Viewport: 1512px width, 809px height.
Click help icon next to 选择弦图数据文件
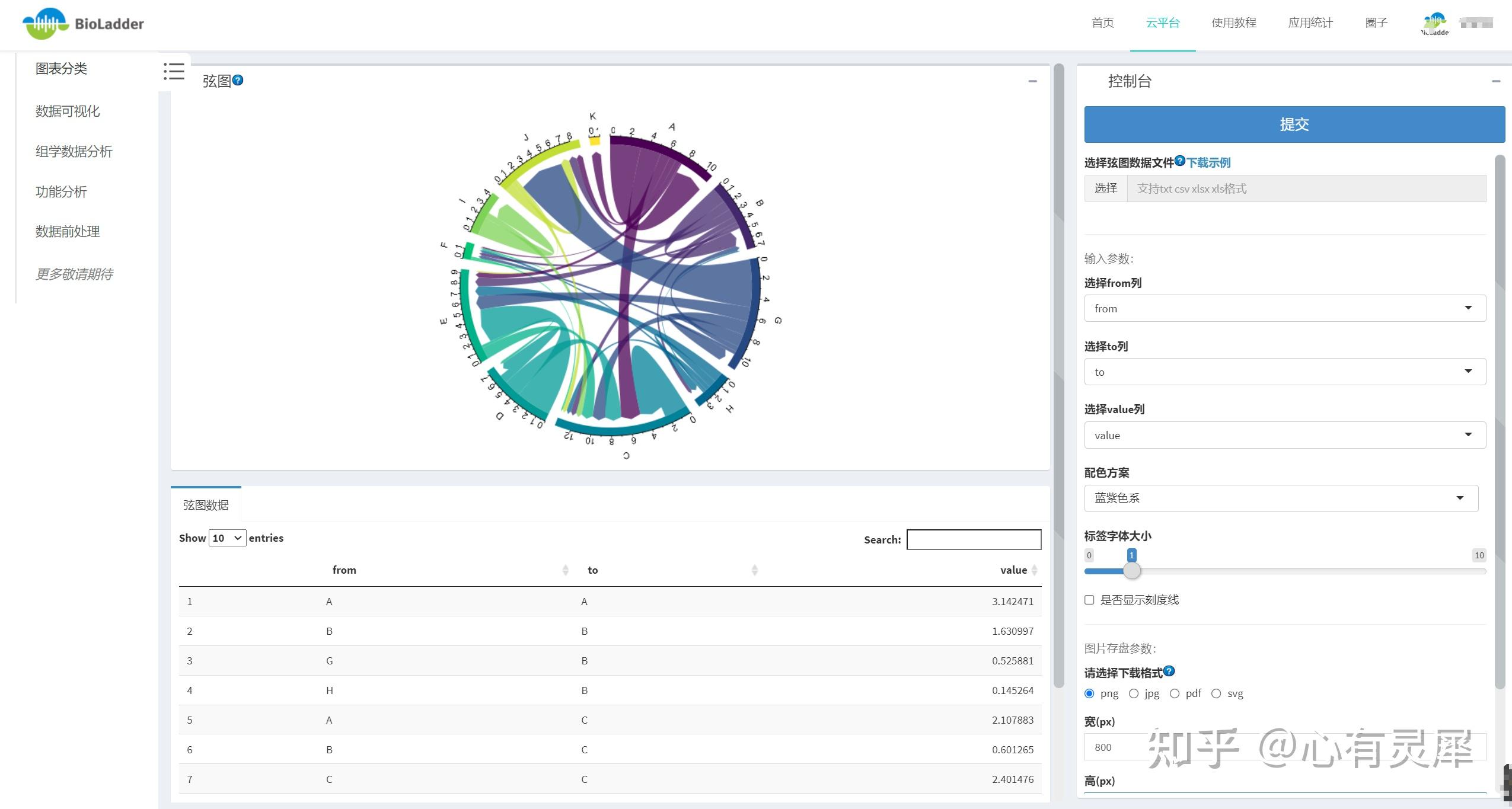tap(1180, 161)
